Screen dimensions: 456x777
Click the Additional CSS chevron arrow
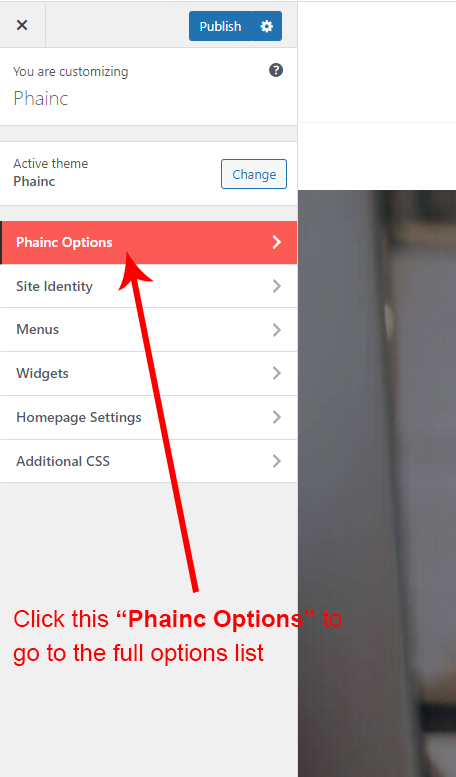click(x=277, y=461)
